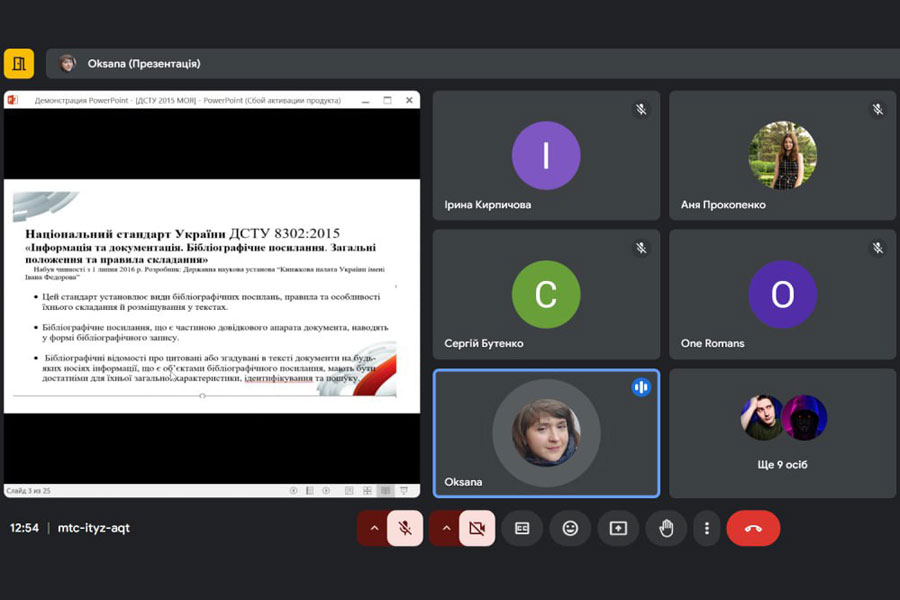Screen dimensions: 900x600
Task: Open the three-dot more options menu
Action: tap(707, 528)
